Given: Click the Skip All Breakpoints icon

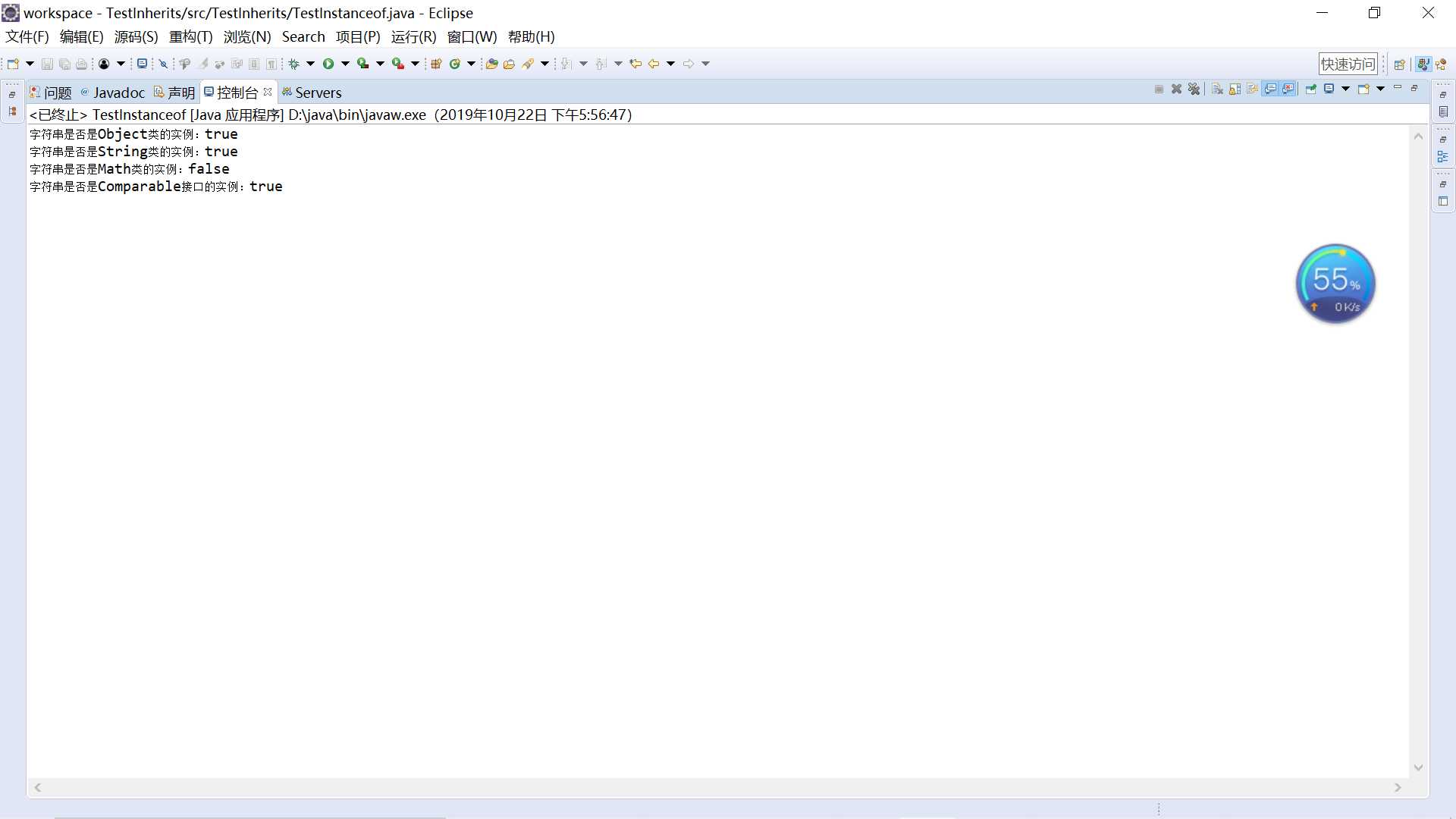Looking at the screenshot, I should [x=163, y=64].
